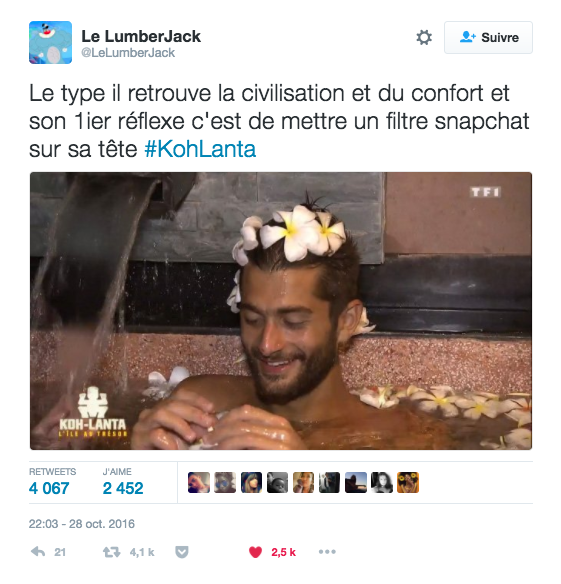Open the fourth grayscale liker avatar
Screen dimensions: 561x584
pos(278,482)
